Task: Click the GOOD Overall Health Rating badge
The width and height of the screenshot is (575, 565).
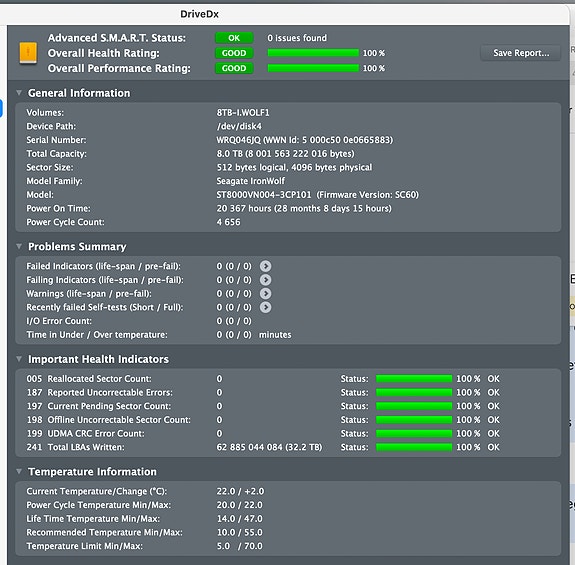Action: coord(234,53)
